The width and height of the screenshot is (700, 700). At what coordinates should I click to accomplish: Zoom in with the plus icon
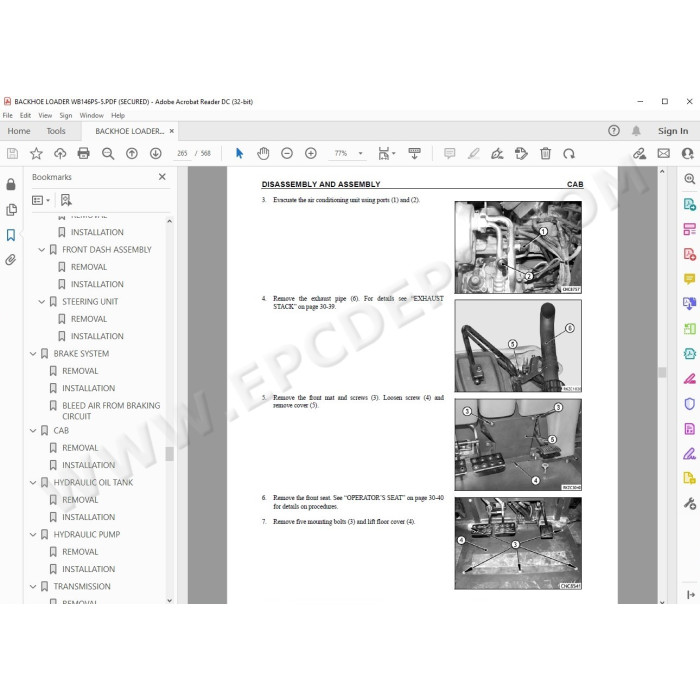[311, 154]
